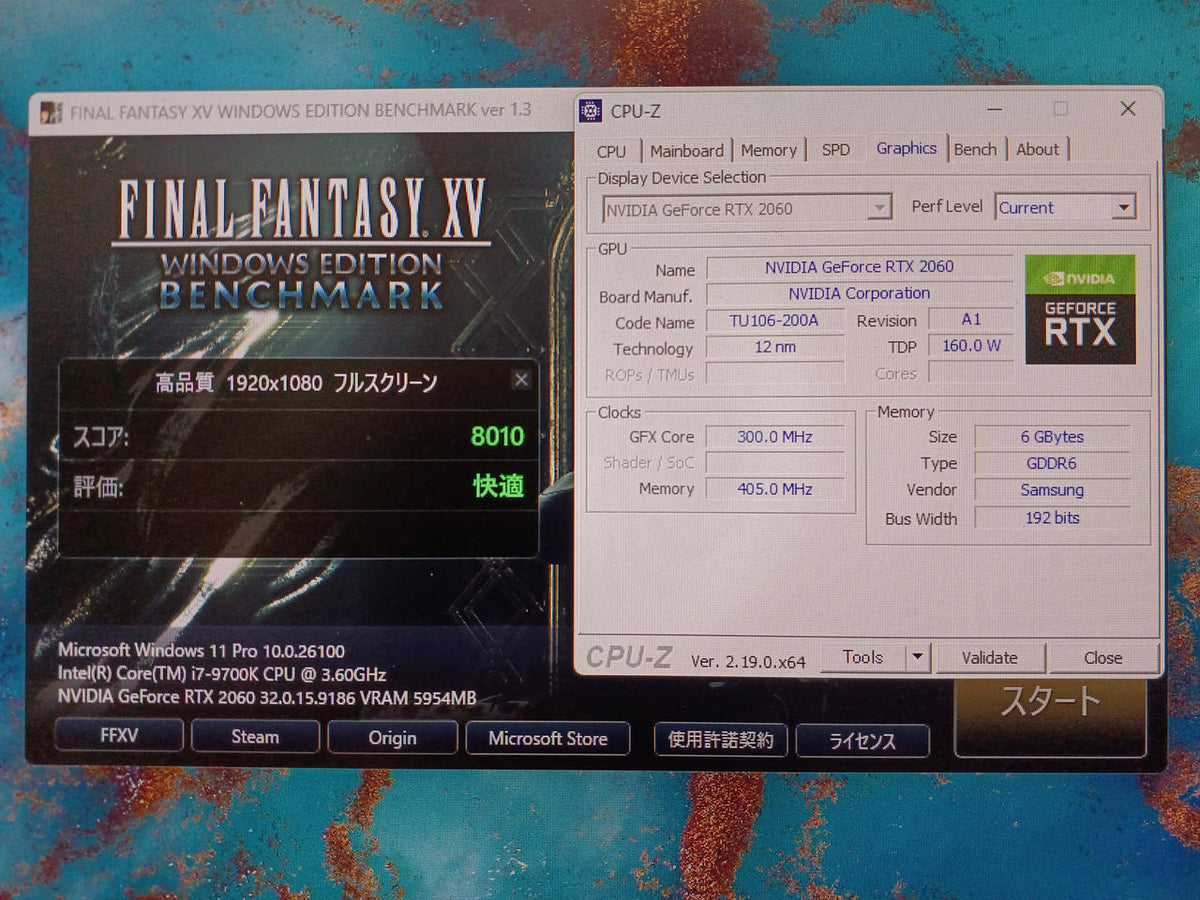Screen dimensions: 1200x900
Task: Switch to the Mainboard tab
Action: click(x=686, y=151)
